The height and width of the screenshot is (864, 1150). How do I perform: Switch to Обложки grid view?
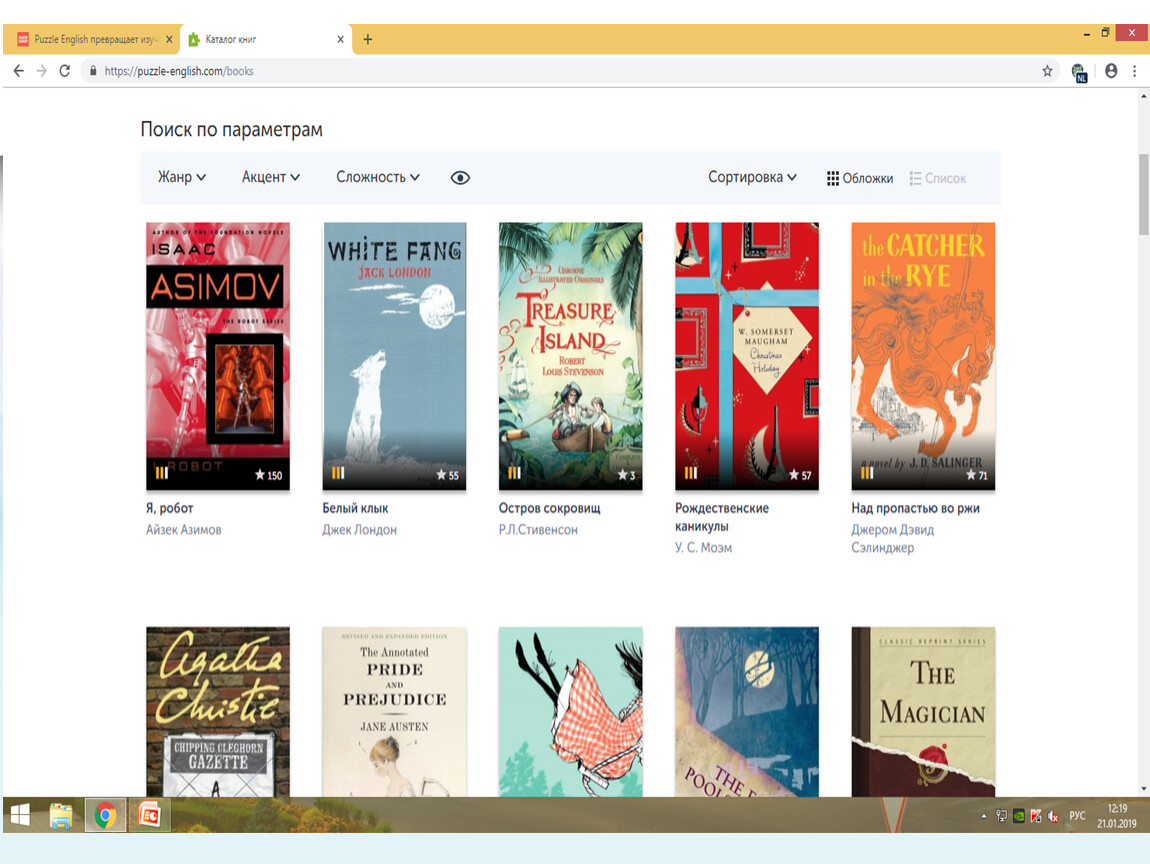[859, 178]
